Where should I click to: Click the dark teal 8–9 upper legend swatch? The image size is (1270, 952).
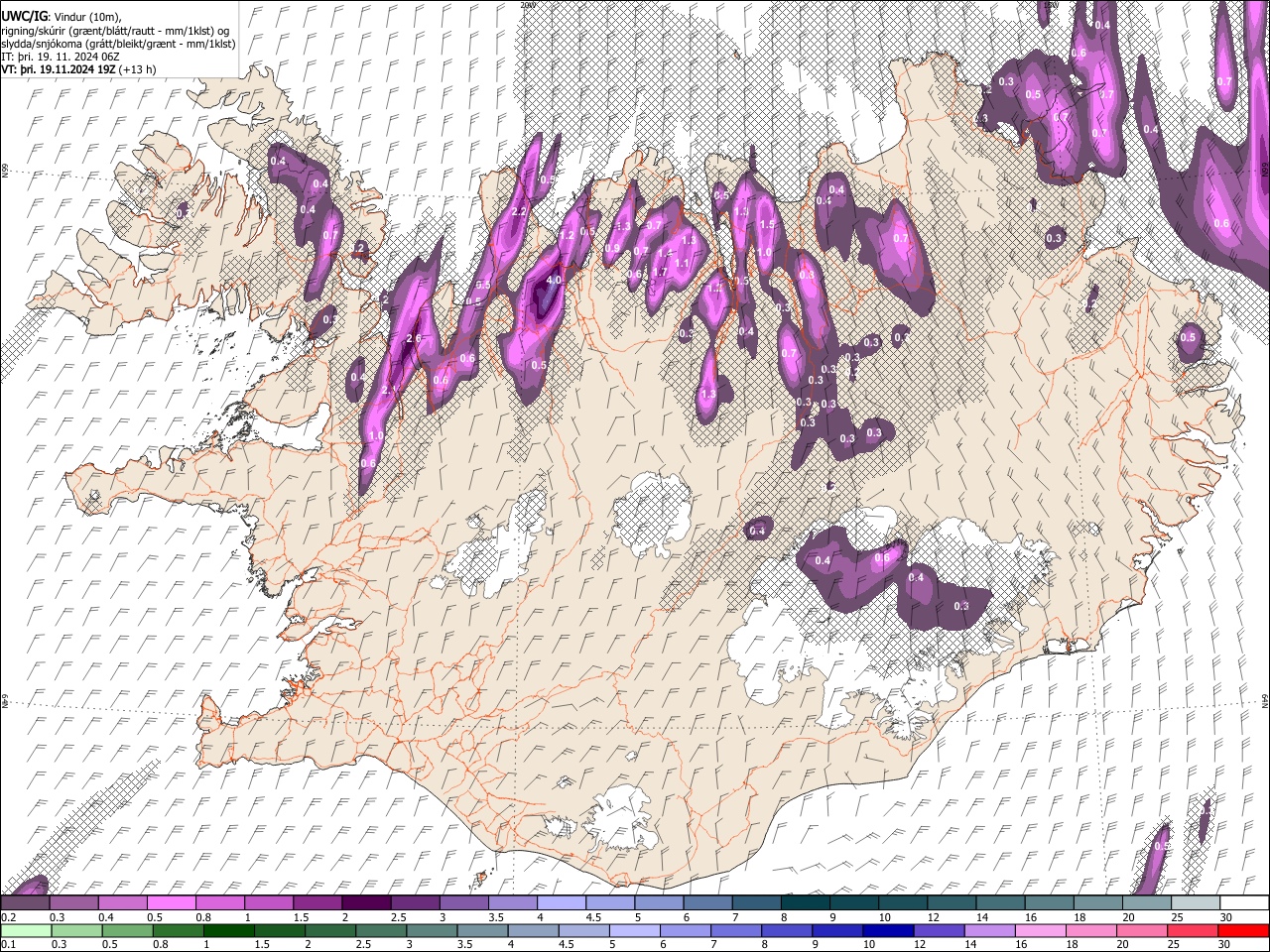[x=807, y=903]
